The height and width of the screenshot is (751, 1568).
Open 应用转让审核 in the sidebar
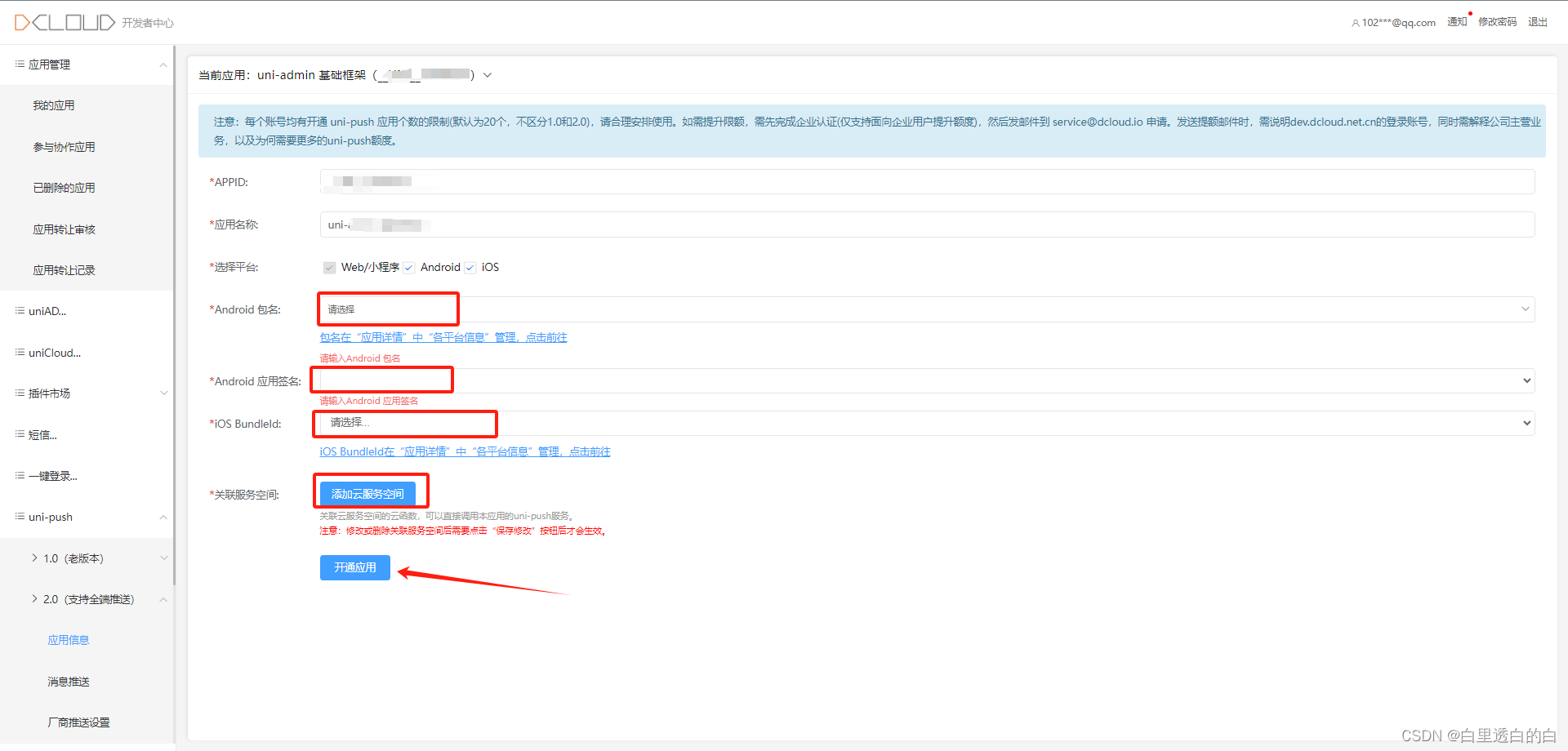pyautogui.click(x=64, y=229)
